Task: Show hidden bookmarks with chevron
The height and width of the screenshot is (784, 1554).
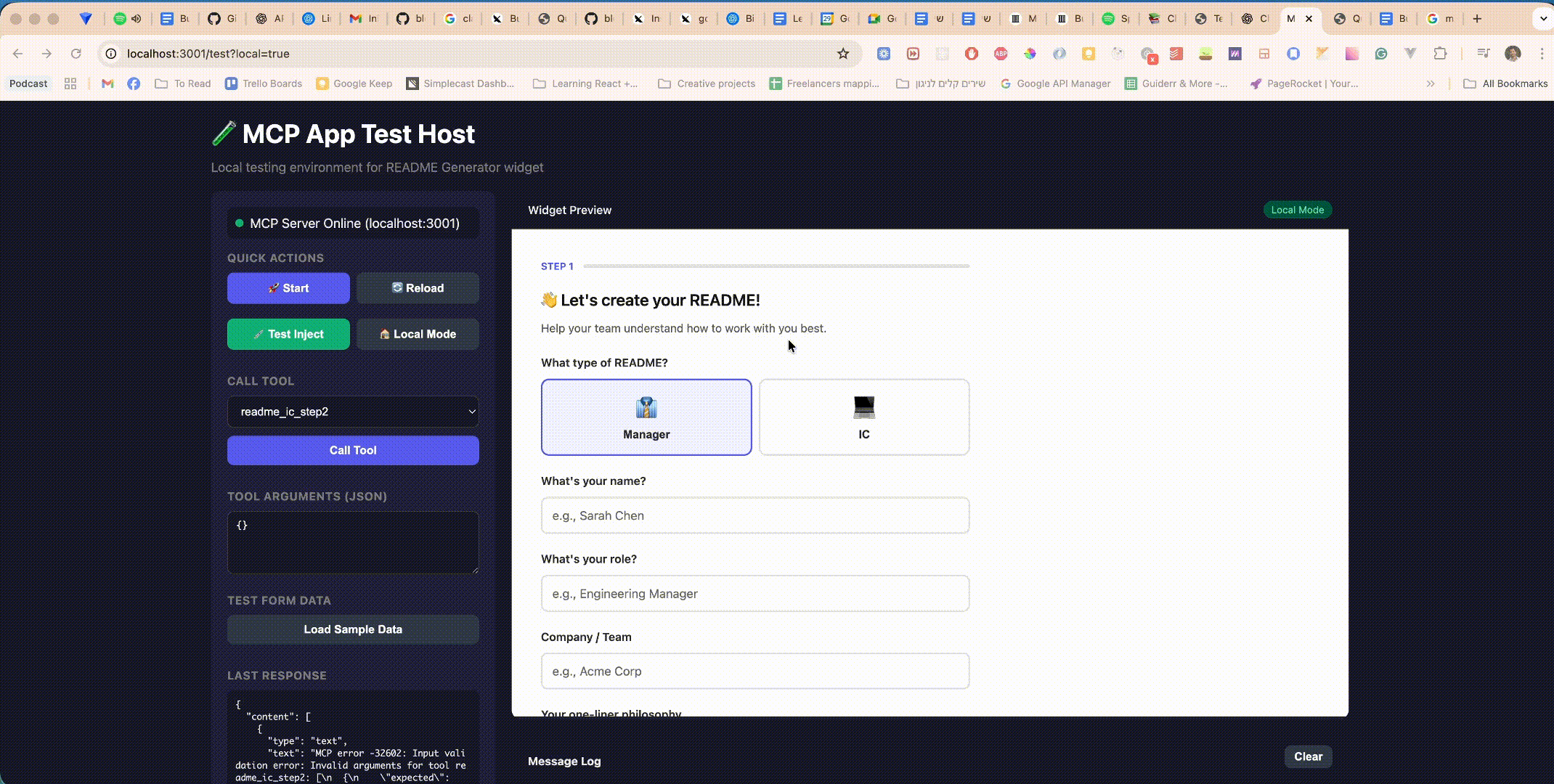Action: click(1431, 83)
